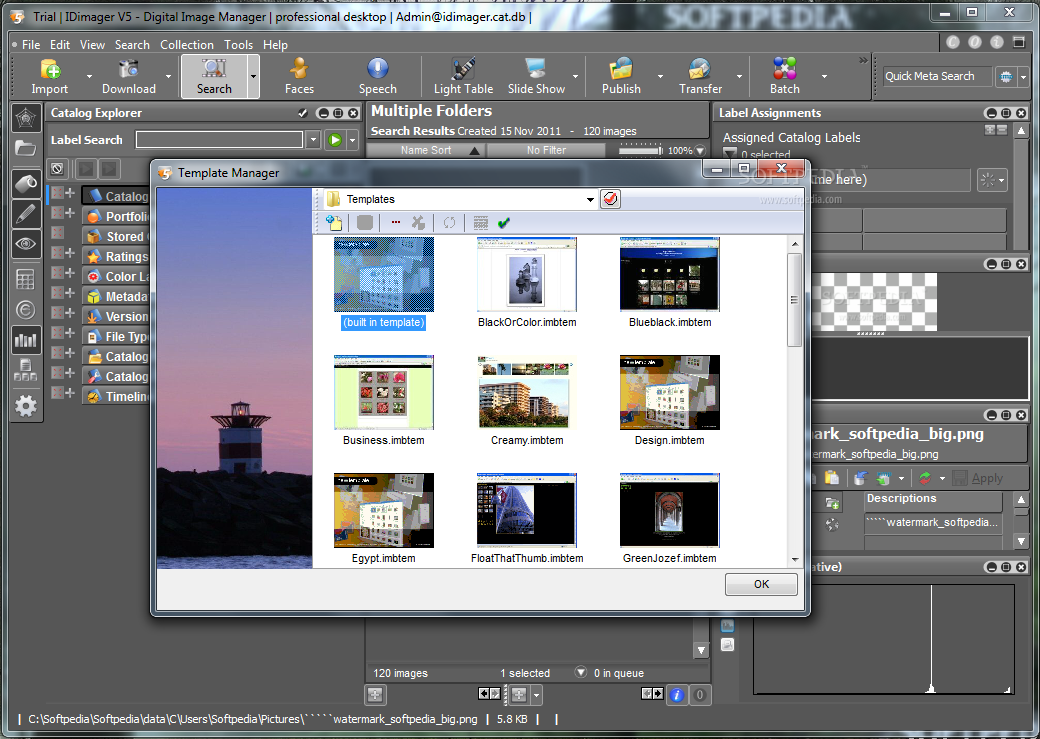Select the pencil icon in left sidebar
This screenshot has width=1040, height=739.
coord(25,214)
